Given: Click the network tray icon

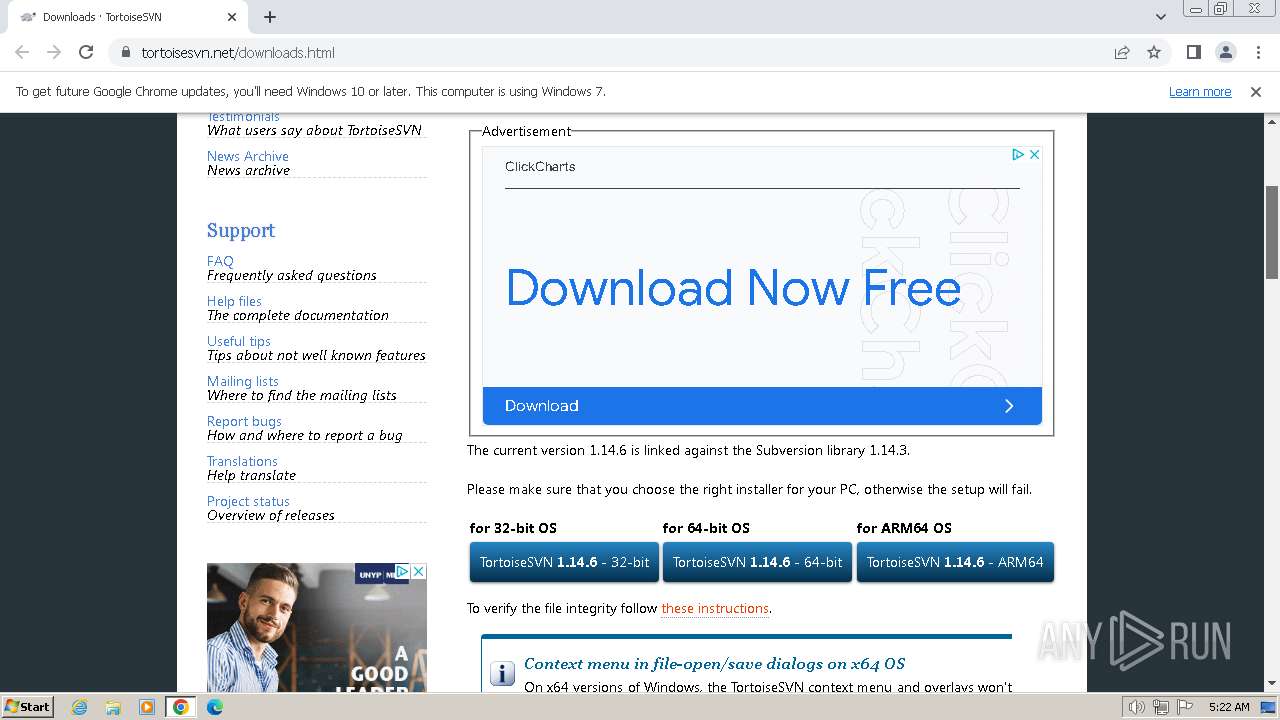Looking at the screenshot, I should (1160, 707).
